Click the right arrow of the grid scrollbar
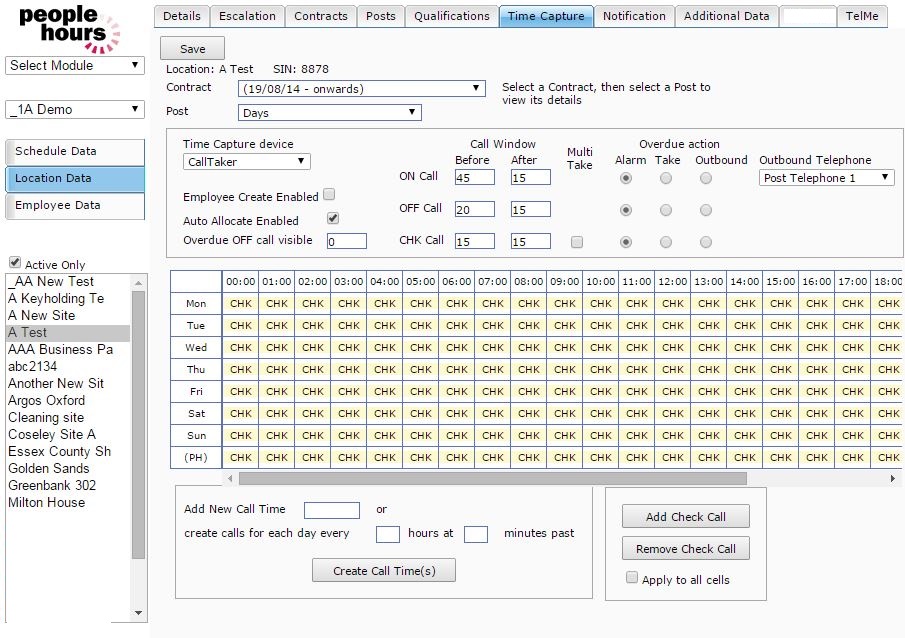905x638 pixels. [x=893, y=479]
